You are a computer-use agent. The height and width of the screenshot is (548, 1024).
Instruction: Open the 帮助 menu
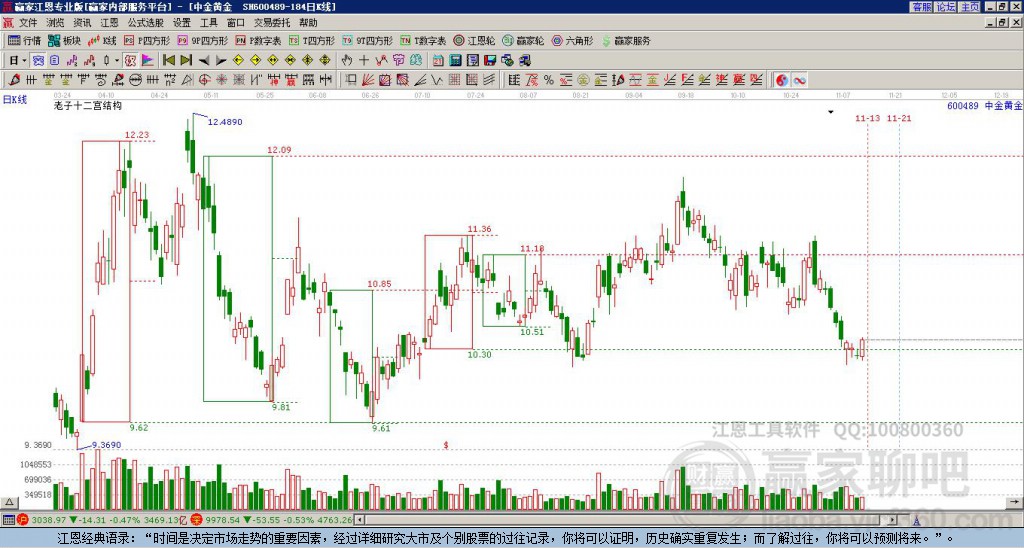pos(308,23)
